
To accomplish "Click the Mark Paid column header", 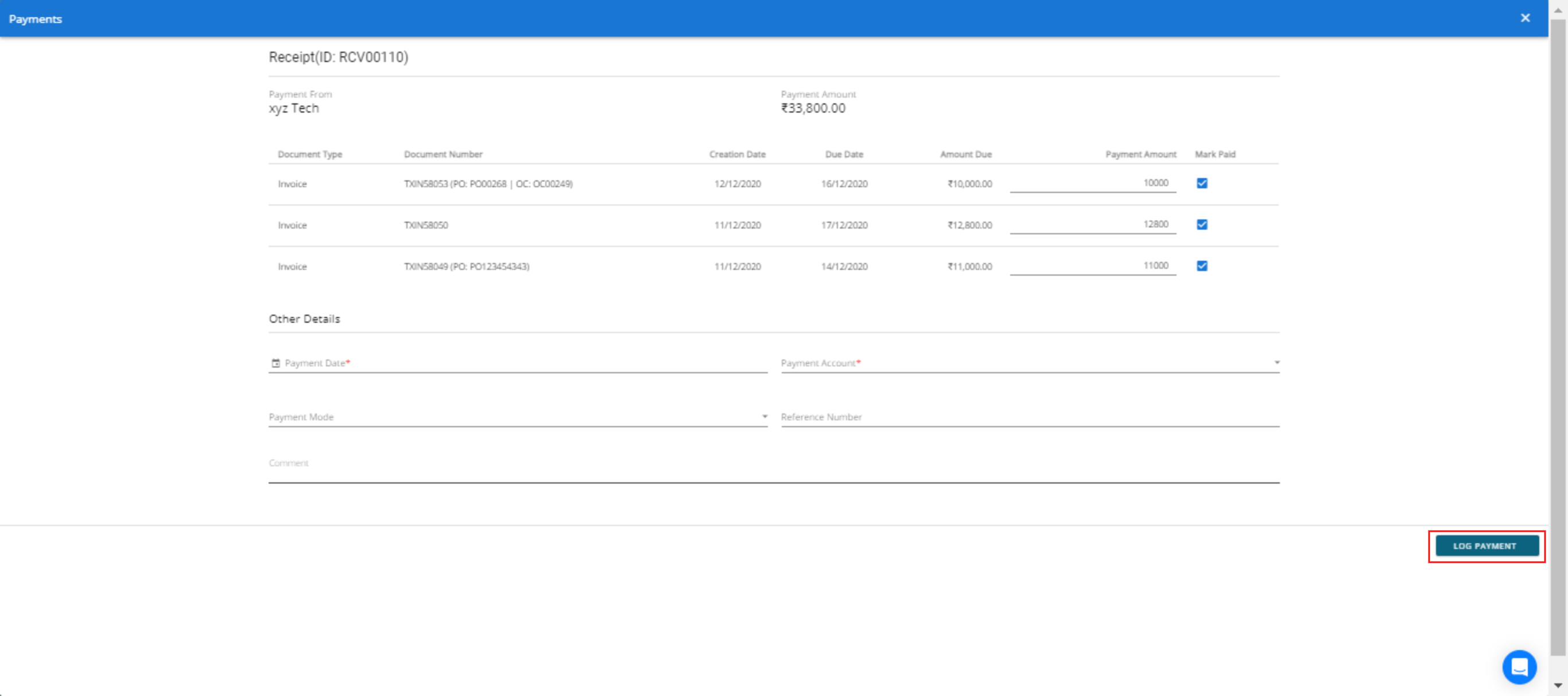I will 1215,154.
